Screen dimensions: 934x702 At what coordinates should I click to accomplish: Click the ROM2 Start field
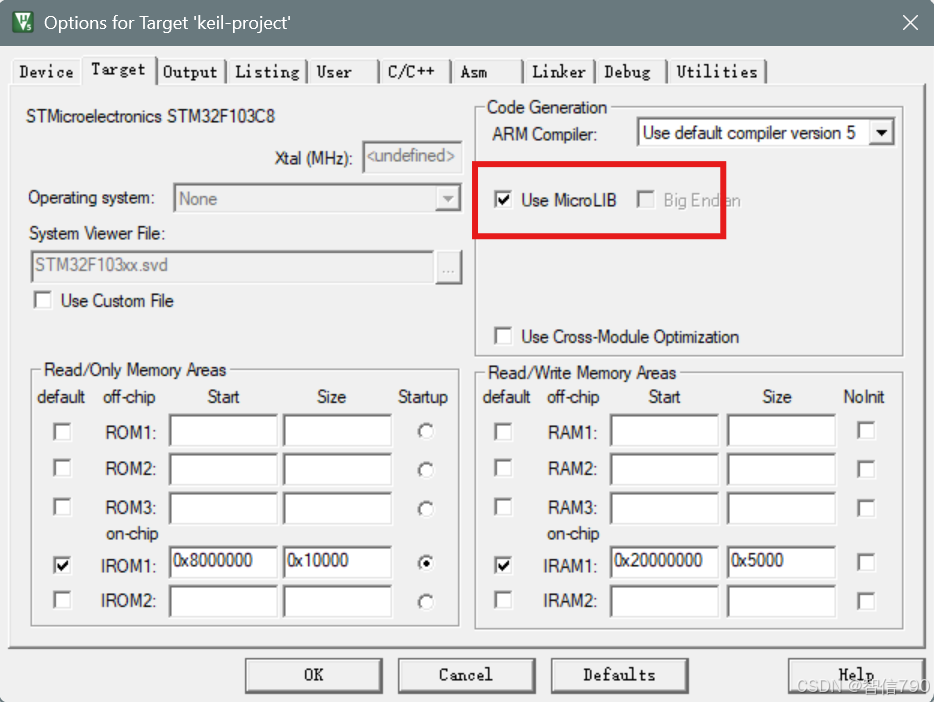click(223, 469)
